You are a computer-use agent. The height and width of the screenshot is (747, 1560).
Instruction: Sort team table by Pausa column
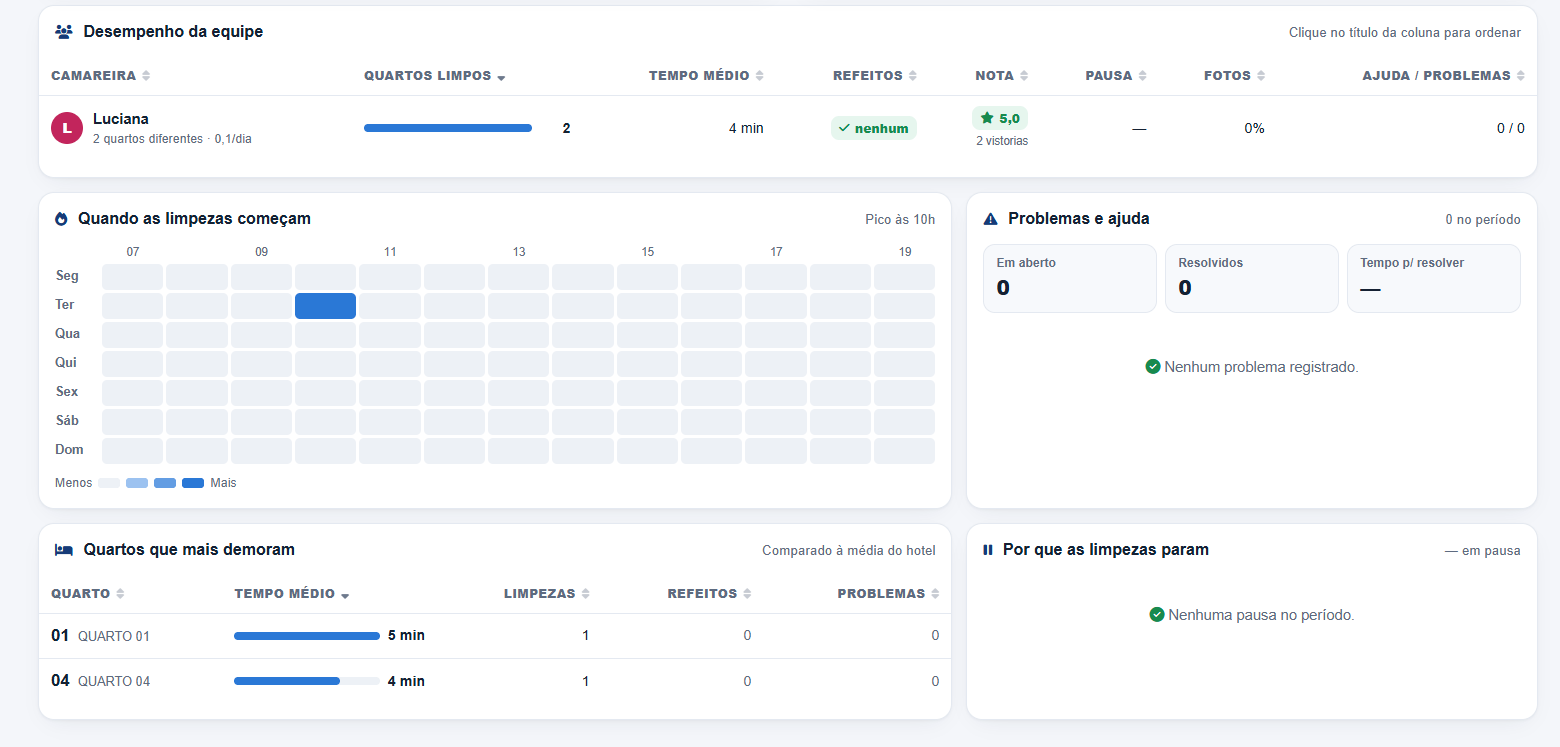pyautogui.click(x=1116, y=76)
